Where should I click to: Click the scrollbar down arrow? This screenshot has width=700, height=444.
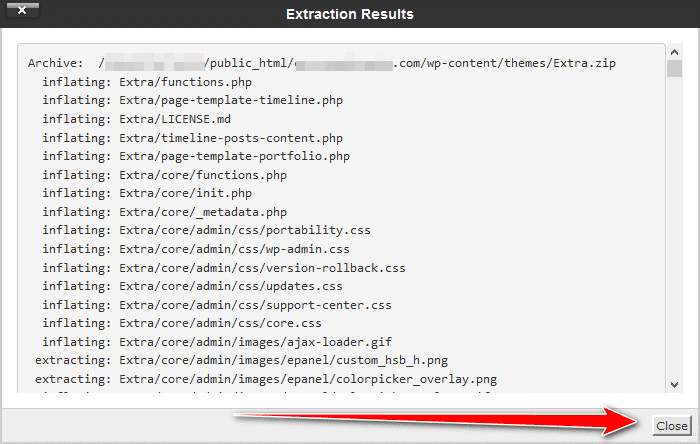(x=675, y=384)
